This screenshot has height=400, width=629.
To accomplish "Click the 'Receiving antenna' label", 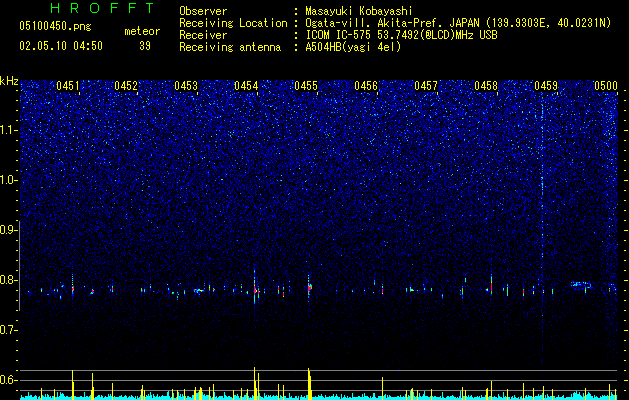I will pos(230,47).
